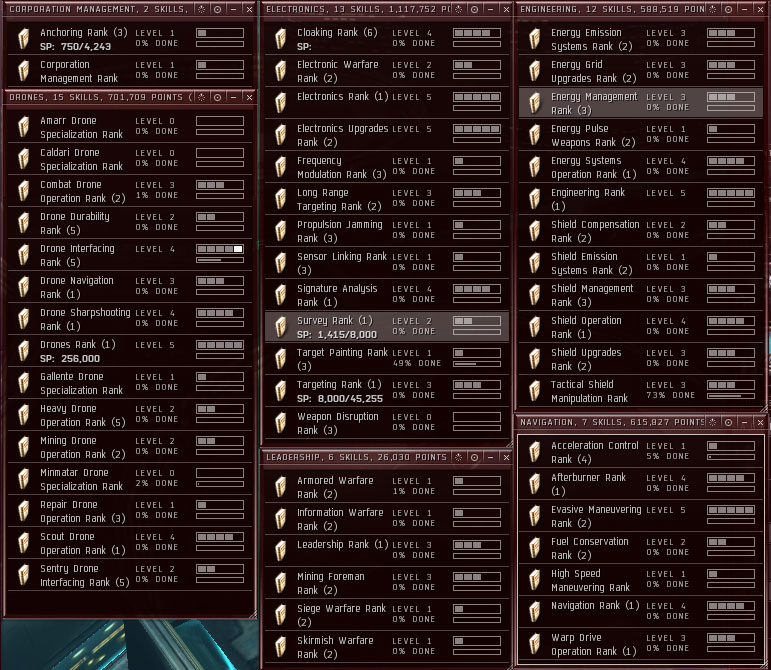
Task: Select the Mining Drone Operation skill row
Action: [130, 447]
